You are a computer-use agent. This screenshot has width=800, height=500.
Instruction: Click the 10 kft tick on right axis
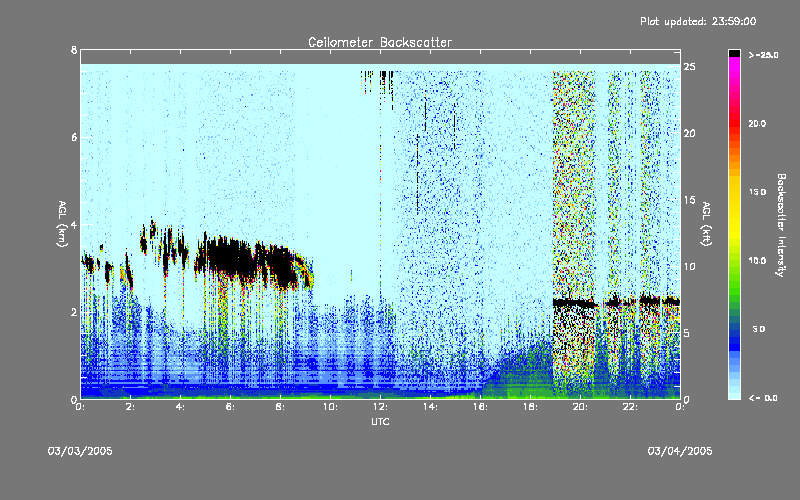(x=689, y=266)
